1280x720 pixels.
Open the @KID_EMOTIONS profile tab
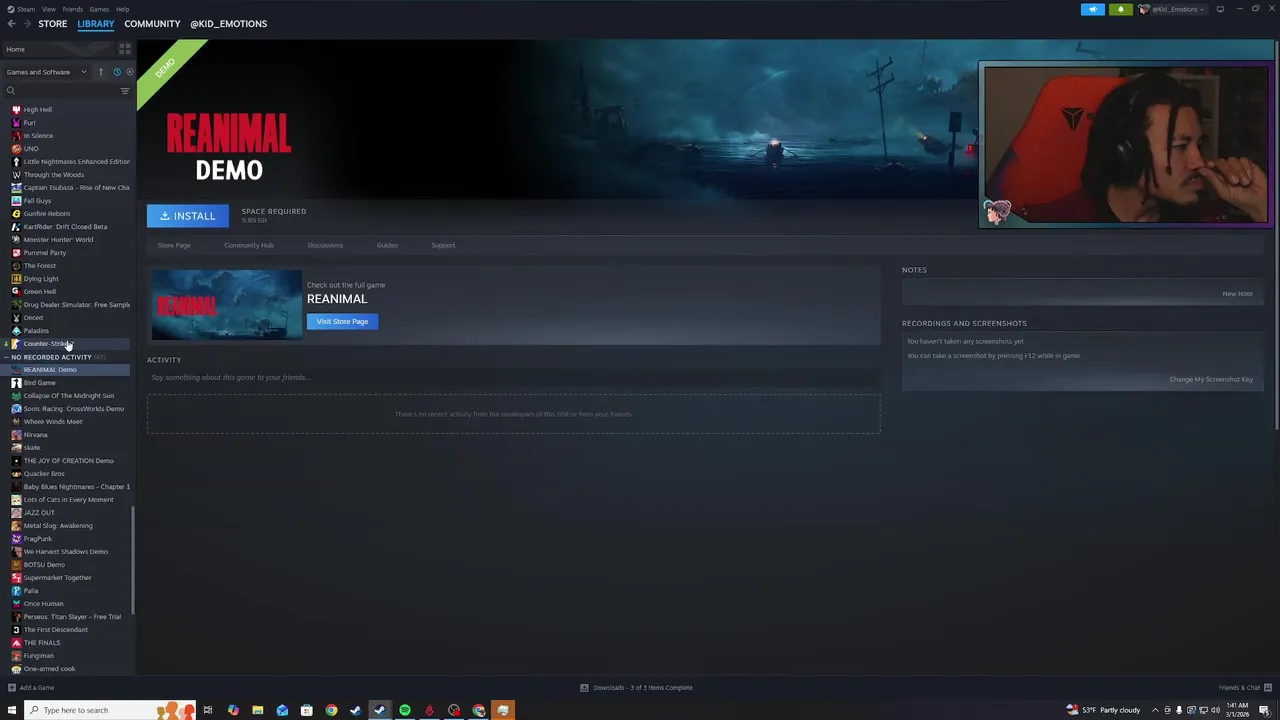(228, 24)
